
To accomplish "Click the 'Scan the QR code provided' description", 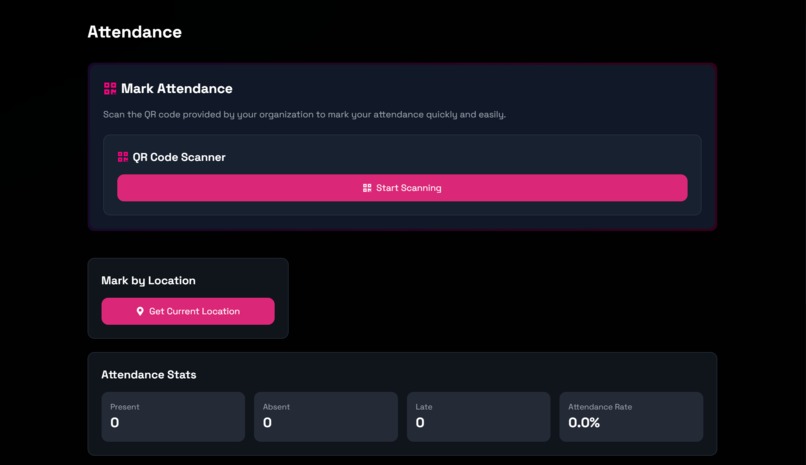I will (x=304, y=115).
